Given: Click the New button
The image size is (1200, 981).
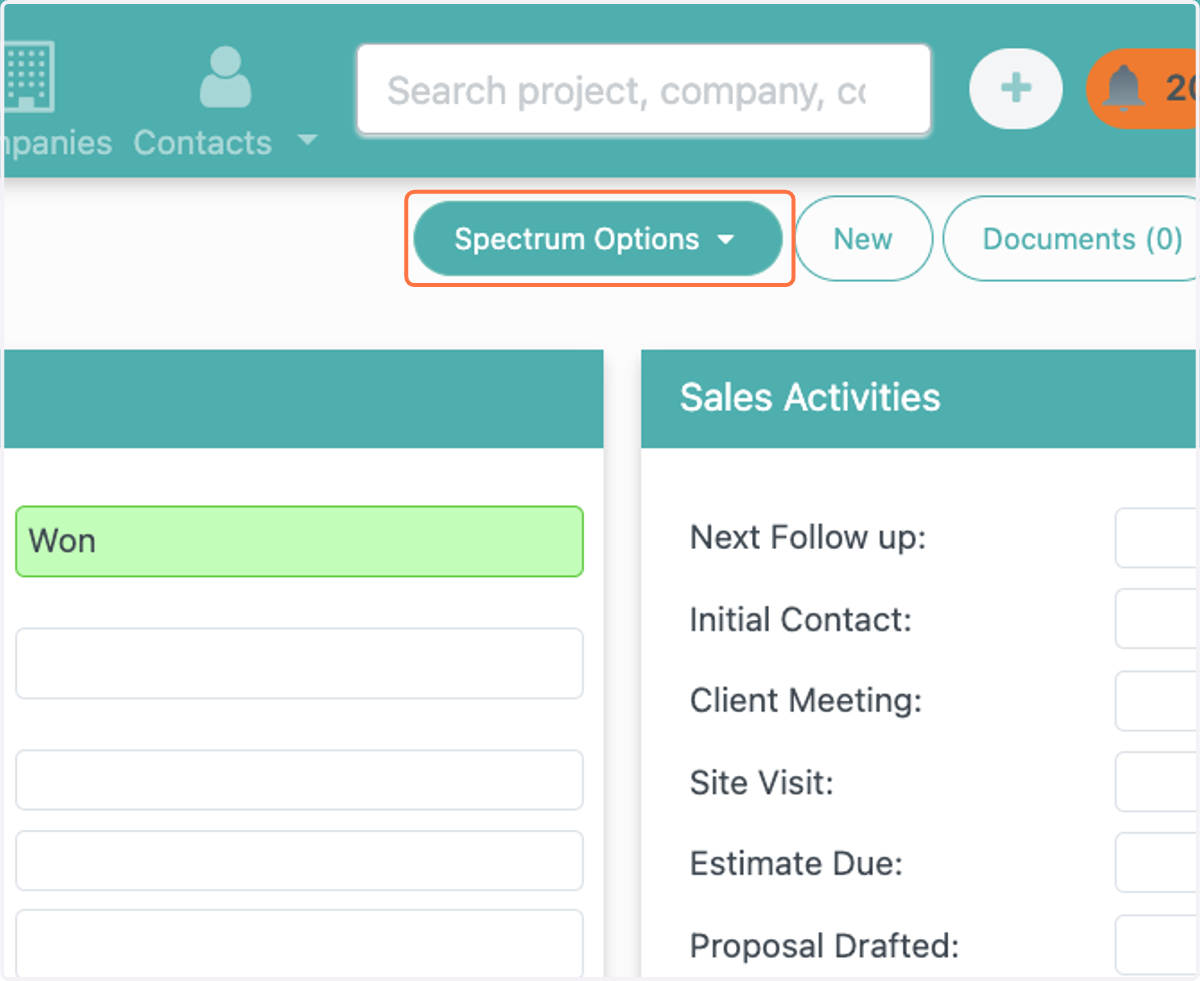Looking at the screenshot, I should coord(863,239).
